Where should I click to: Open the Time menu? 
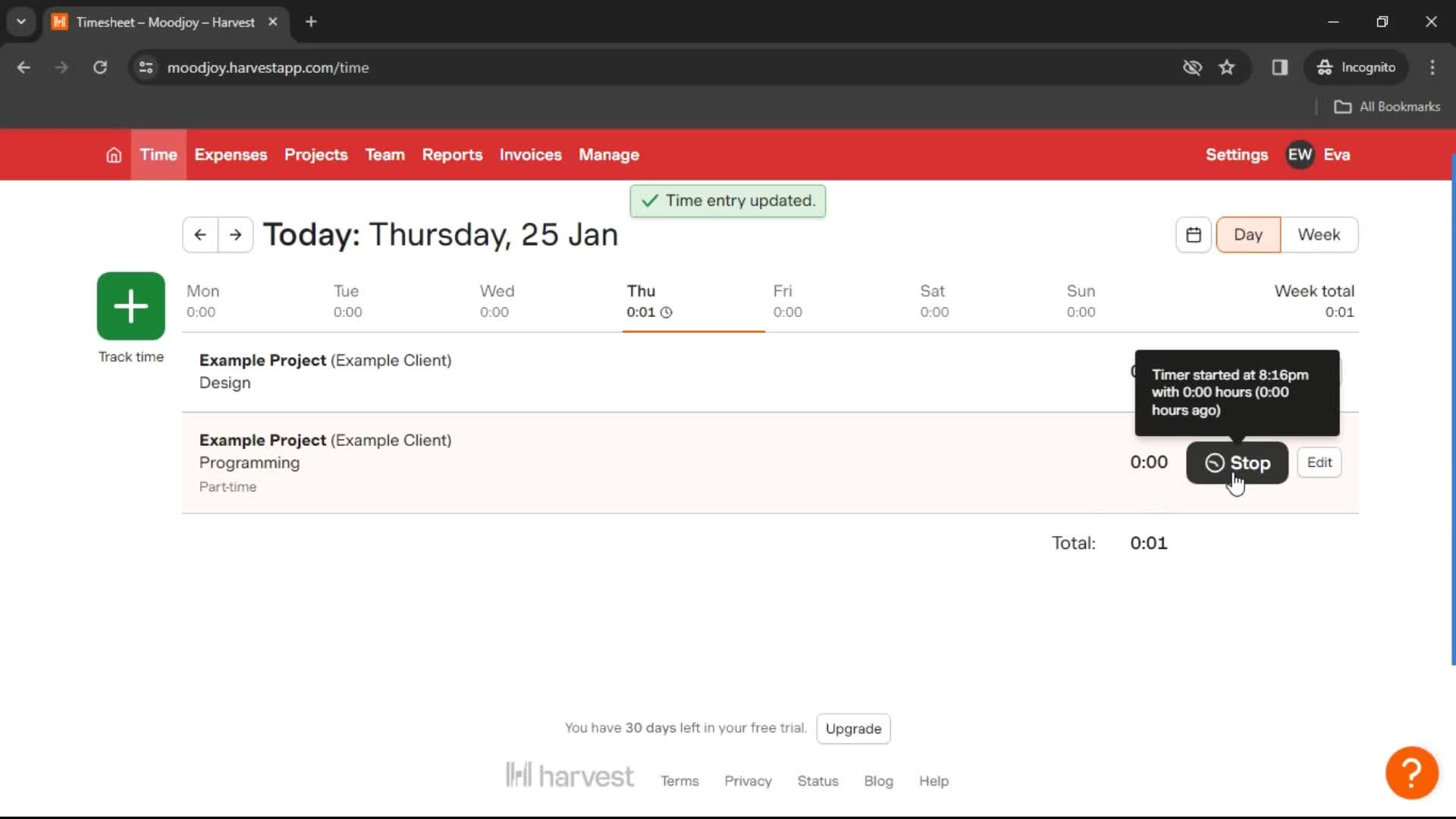point(157,155)
